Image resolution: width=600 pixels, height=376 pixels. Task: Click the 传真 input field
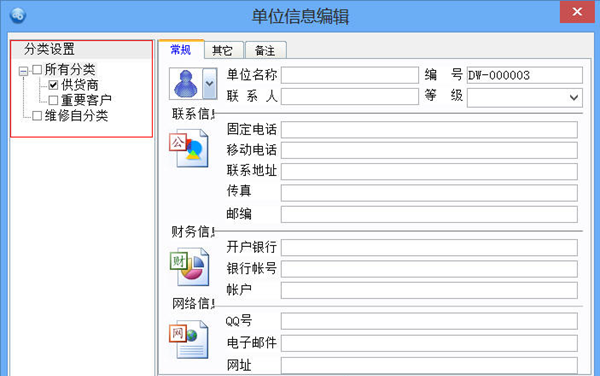[429, 193]
